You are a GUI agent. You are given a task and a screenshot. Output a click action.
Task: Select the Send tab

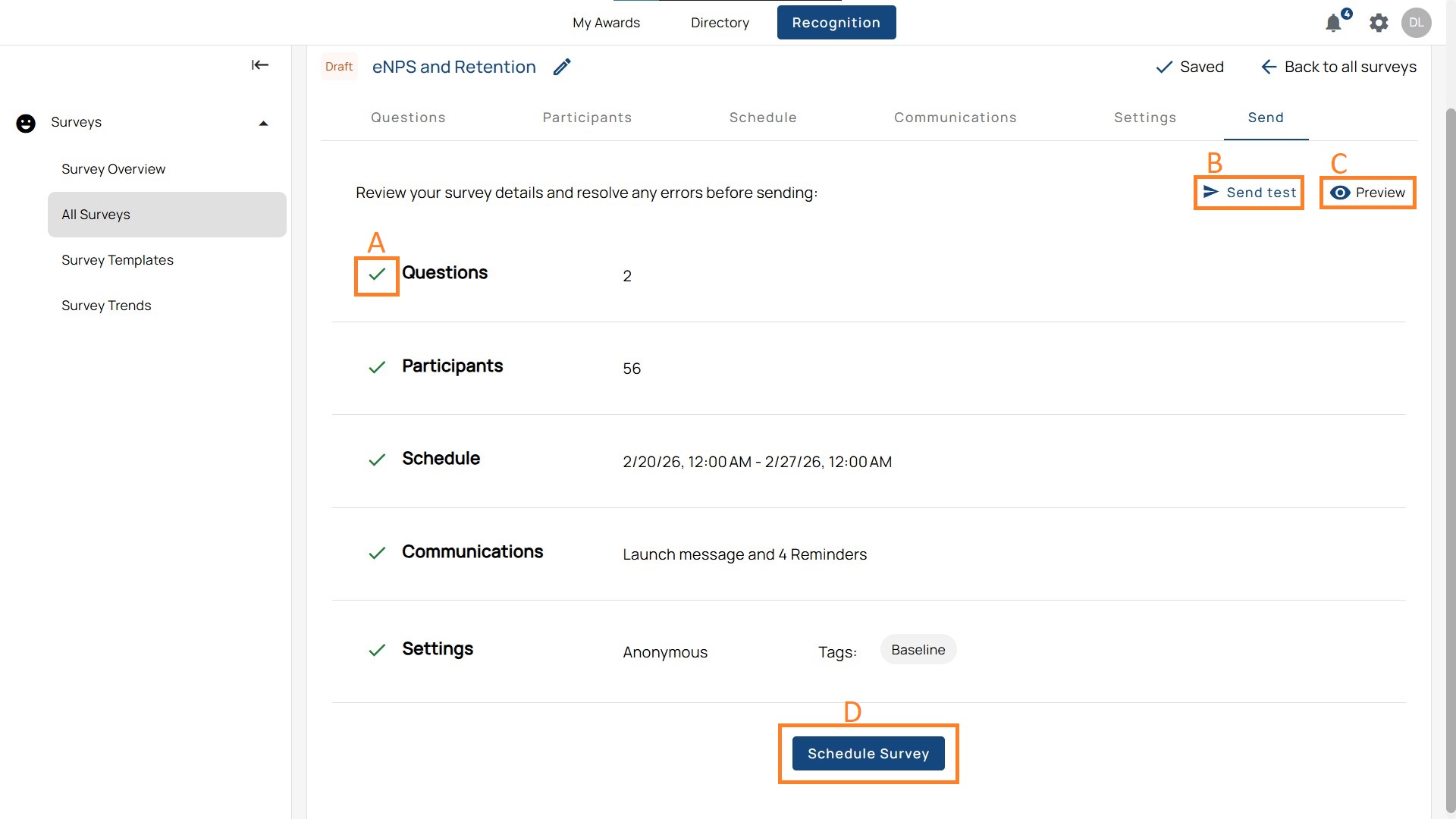(1266, 118)
